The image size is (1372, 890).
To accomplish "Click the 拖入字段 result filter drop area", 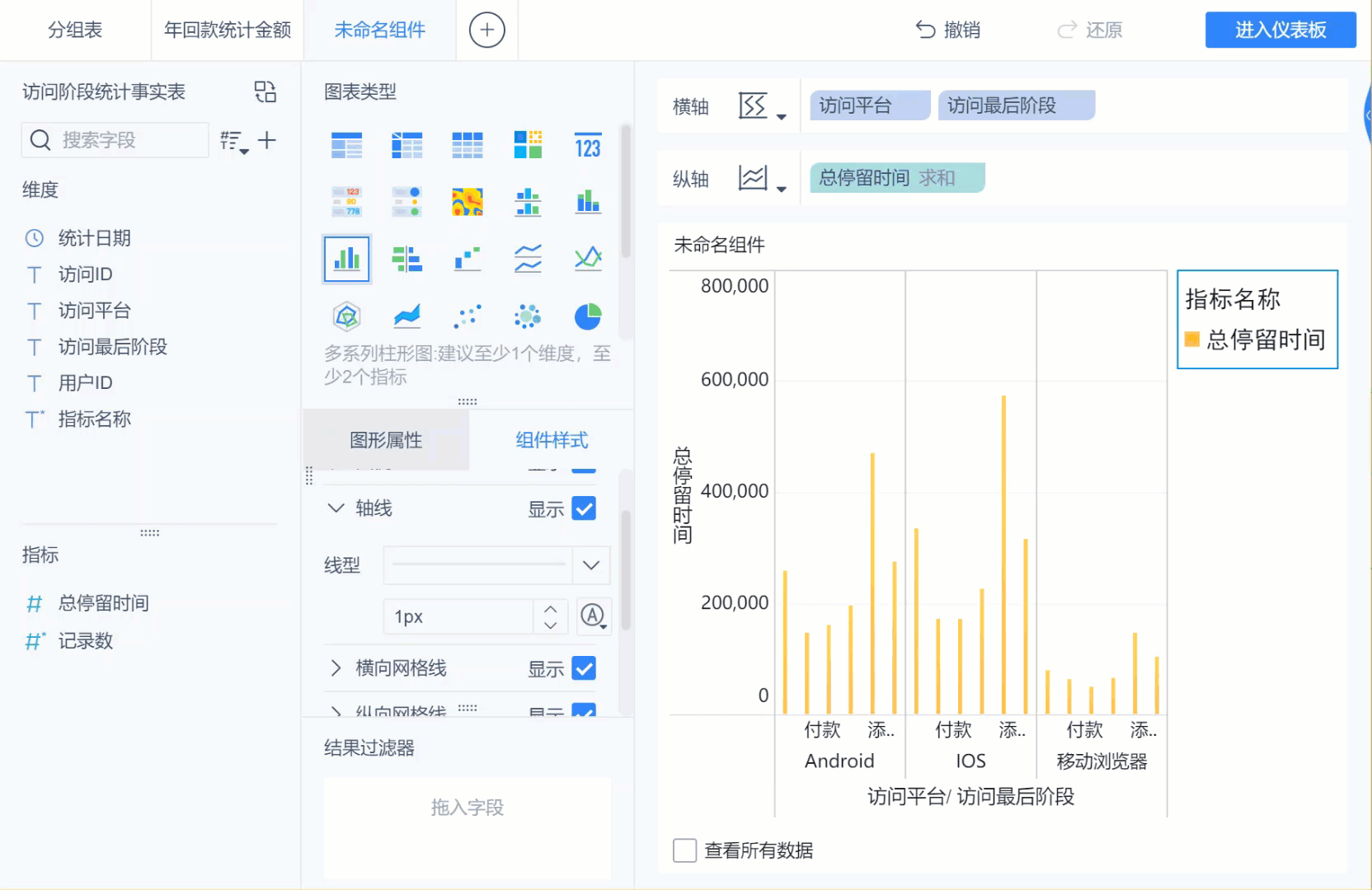I will [x=468, y=828].
